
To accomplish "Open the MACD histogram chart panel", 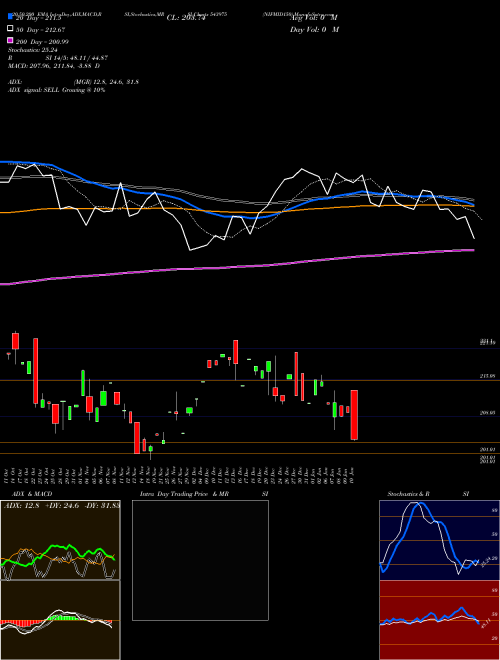I will [x=60, y=620].
